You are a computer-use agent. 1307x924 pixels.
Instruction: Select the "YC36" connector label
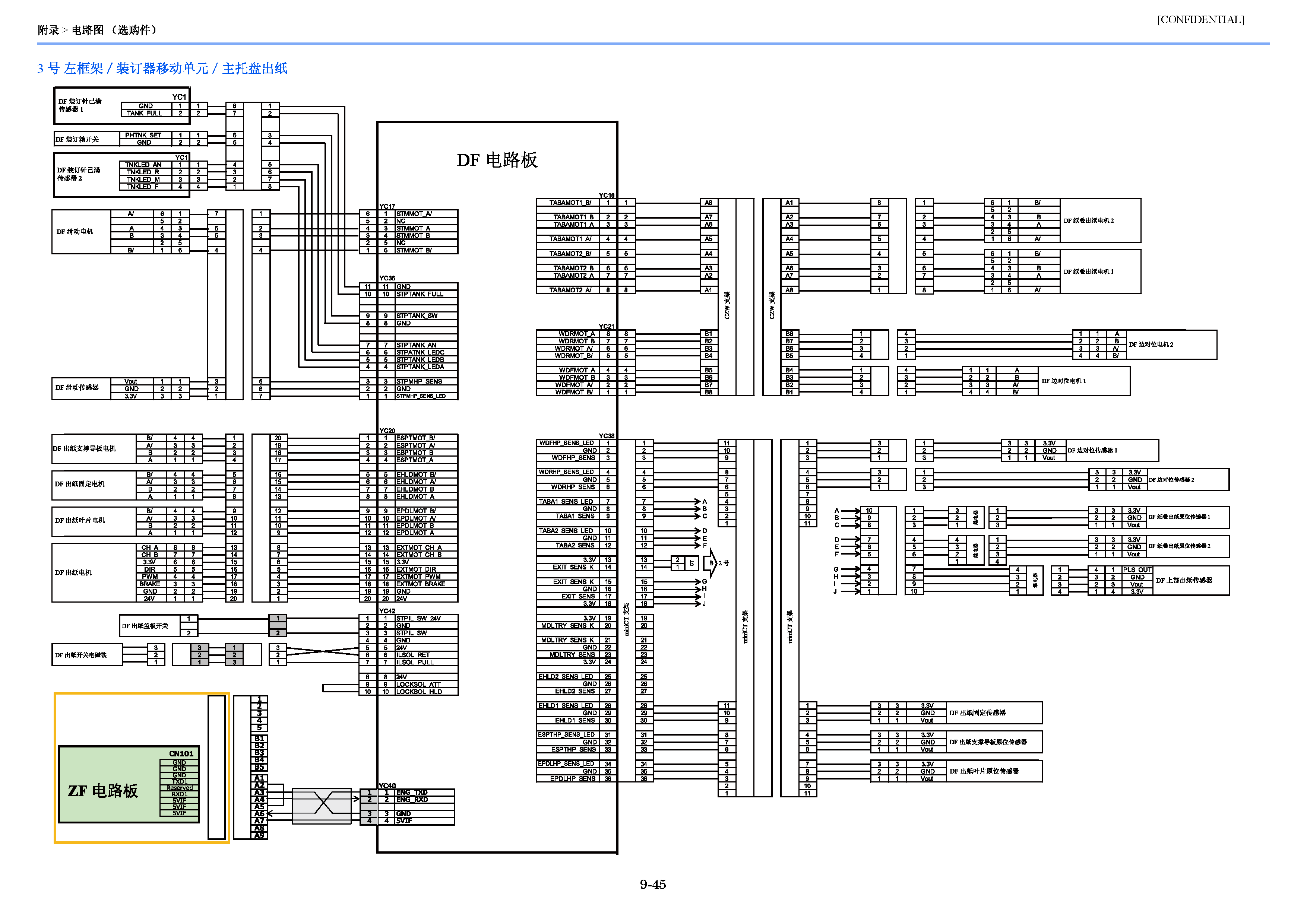(387, 278)
